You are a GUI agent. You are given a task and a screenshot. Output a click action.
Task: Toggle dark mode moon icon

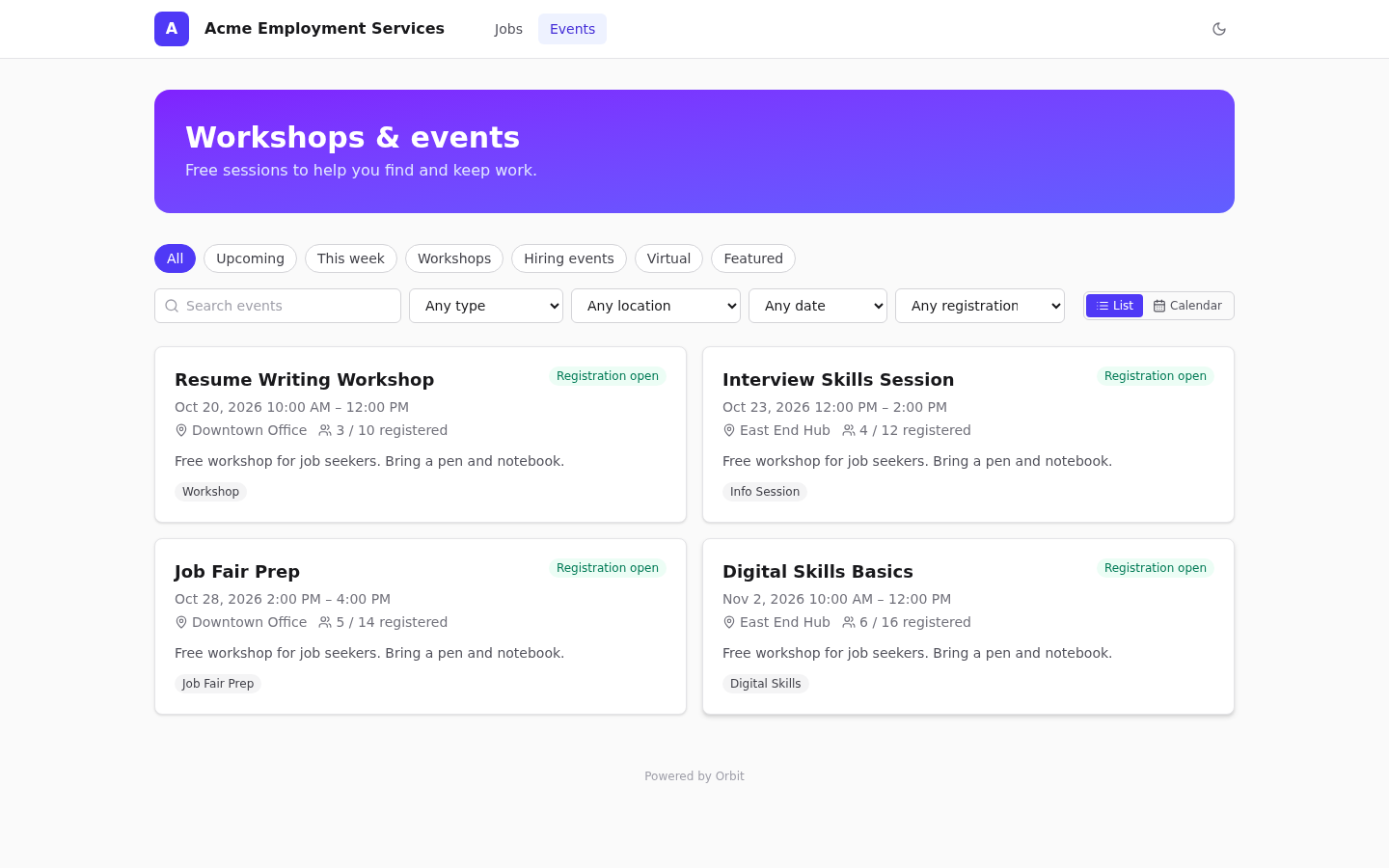[1219, 29]
